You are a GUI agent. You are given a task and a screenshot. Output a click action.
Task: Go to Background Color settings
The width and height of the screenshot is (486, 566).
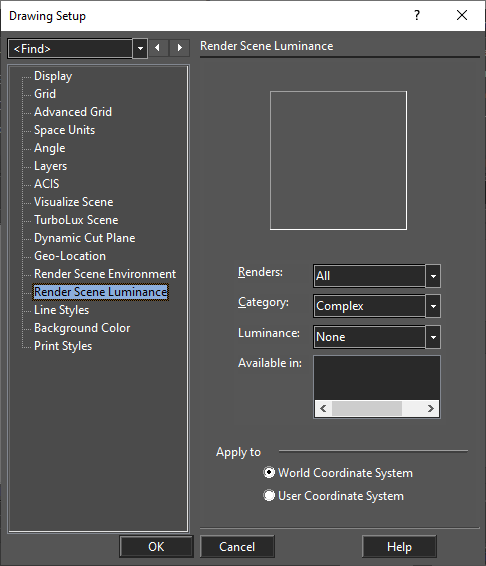(82, 328)
